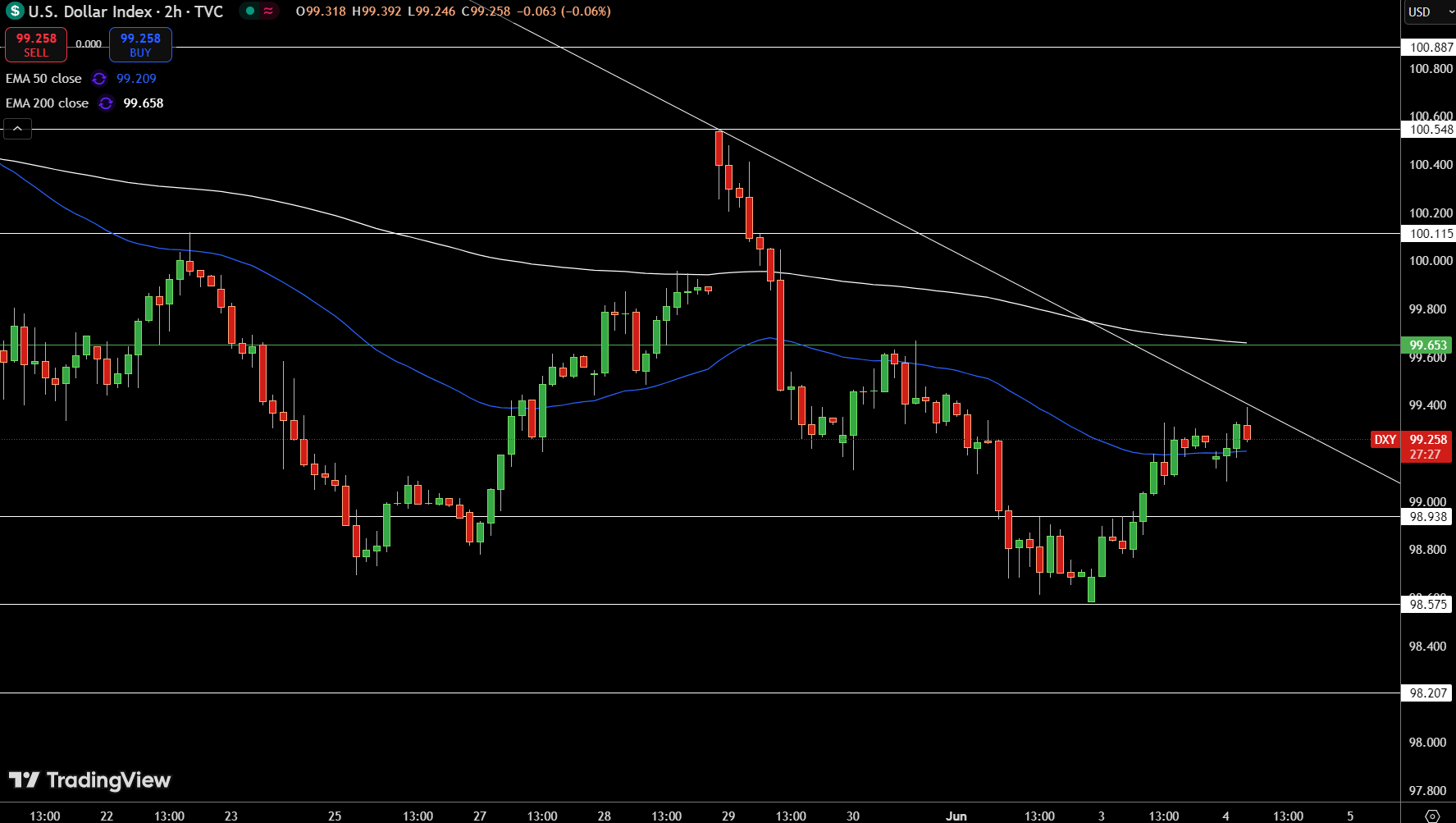The image size is (1456, 823).
Task: Click the U.S. Dollar Index symbol title
Action: 126,11
